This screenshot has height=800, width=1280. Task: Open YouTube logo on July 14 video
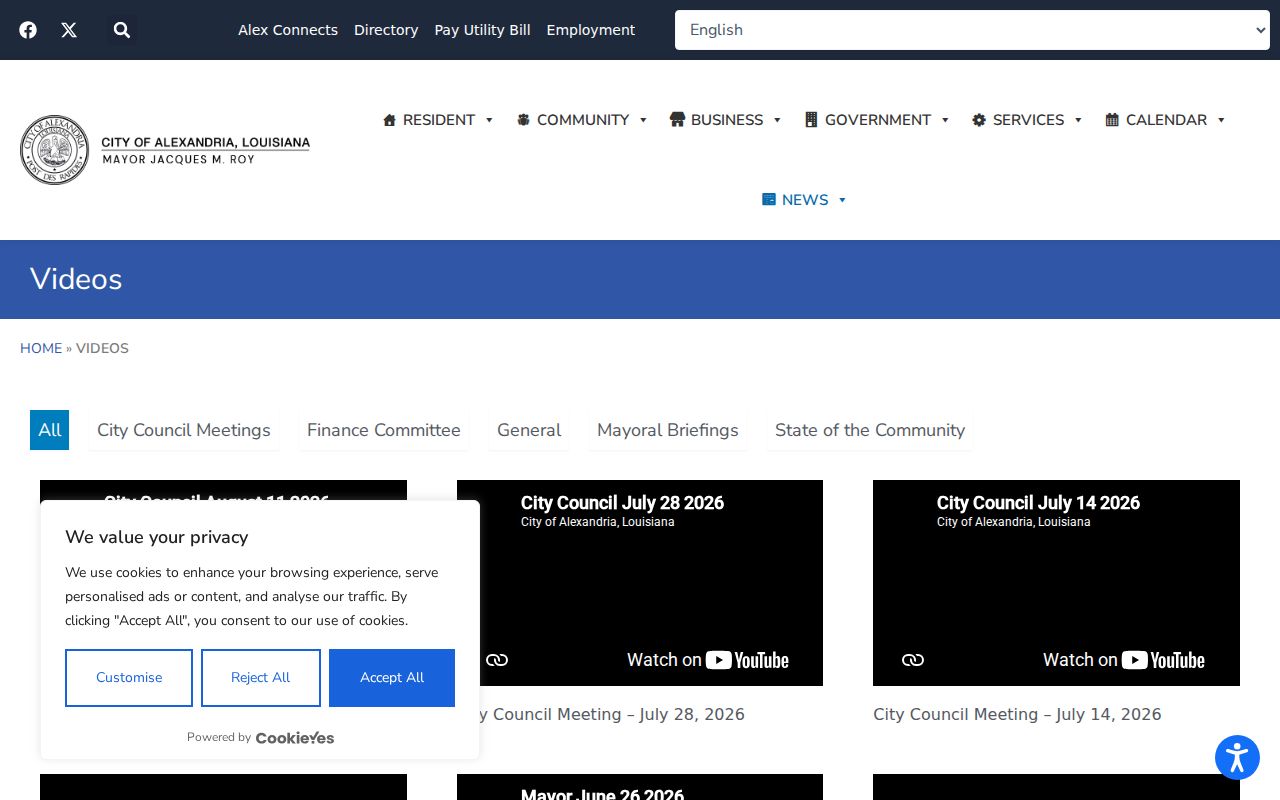tap(1163, 660)
